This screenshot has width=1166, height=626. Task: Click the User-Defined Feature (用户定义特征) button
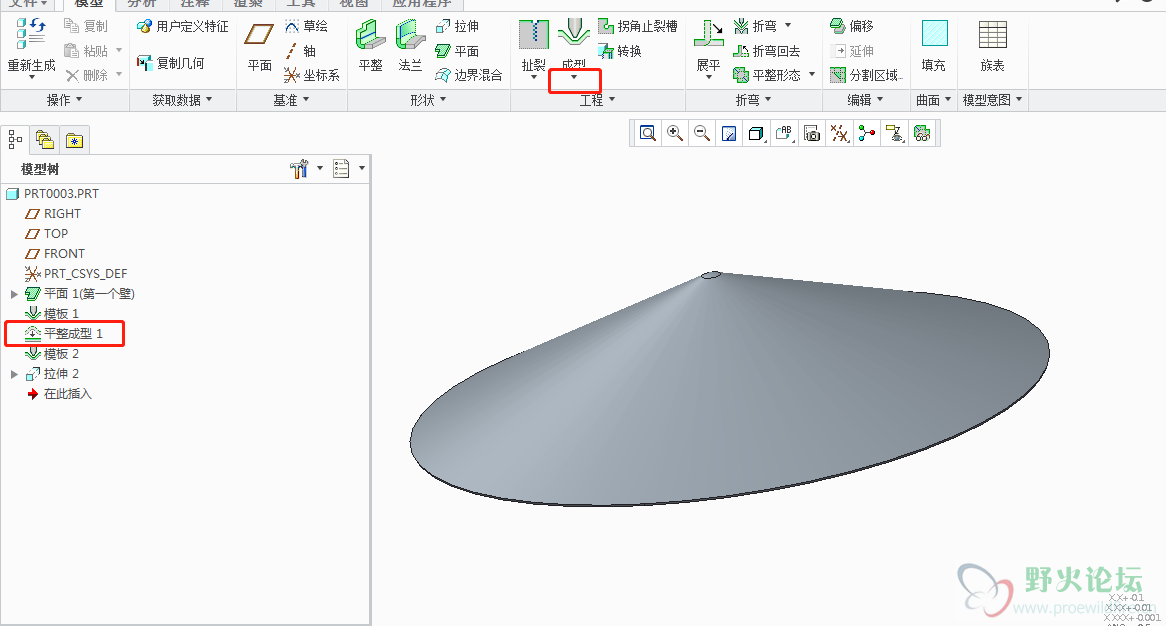(183, 27)
